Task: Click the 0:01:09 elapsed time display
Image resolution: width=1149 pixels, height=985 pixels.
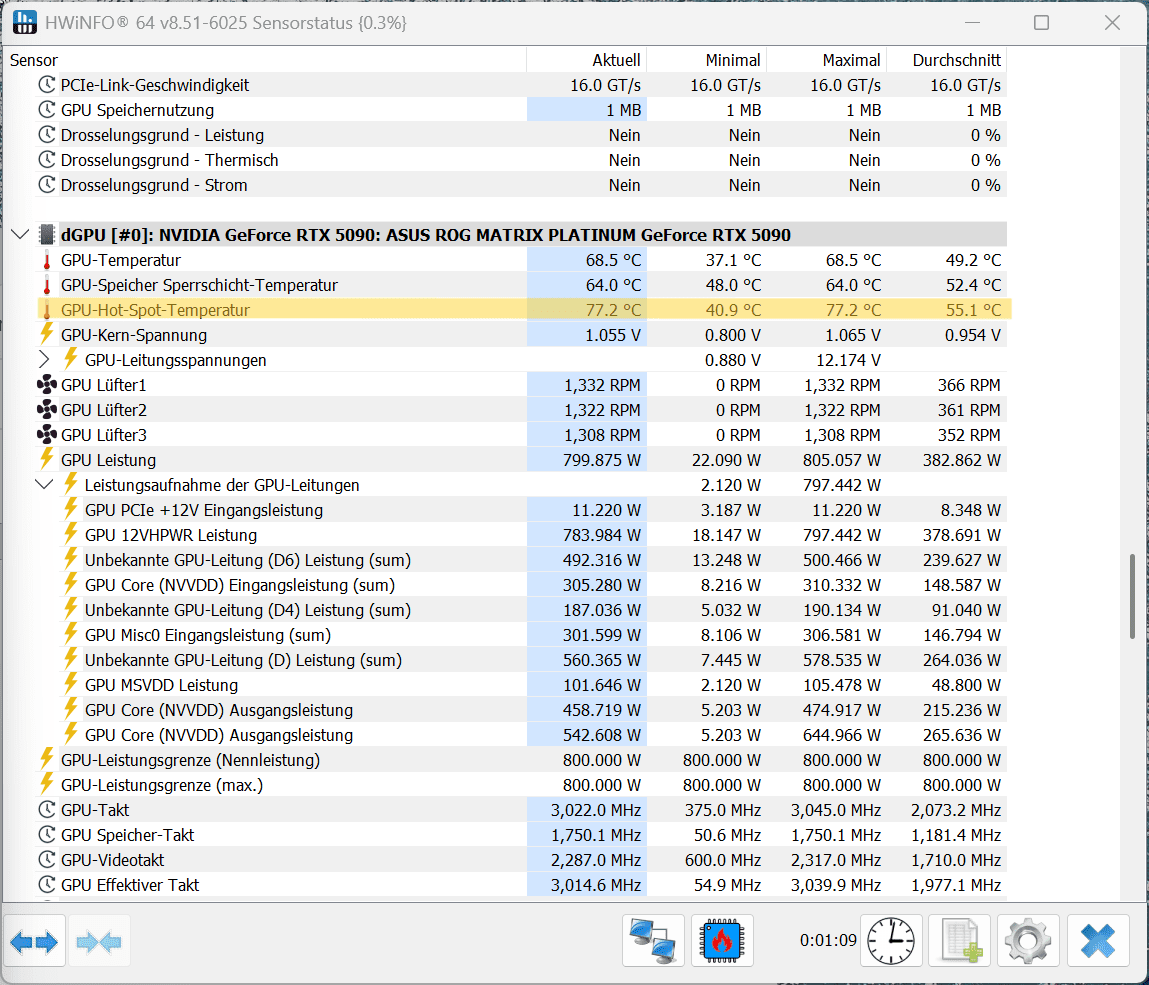Action: pos(828,940)
